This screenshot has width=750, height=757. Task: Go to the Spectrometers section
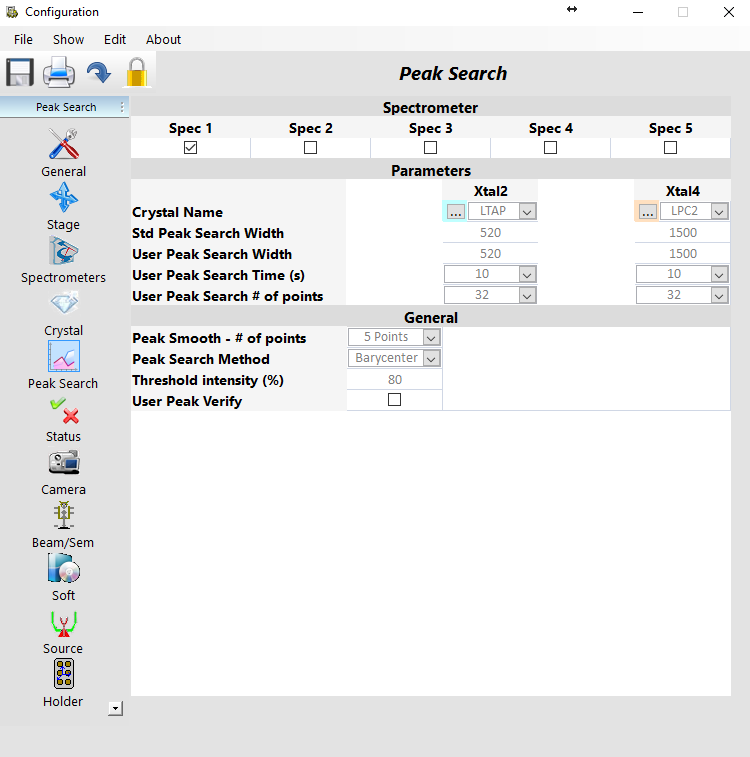click(63, 251)
